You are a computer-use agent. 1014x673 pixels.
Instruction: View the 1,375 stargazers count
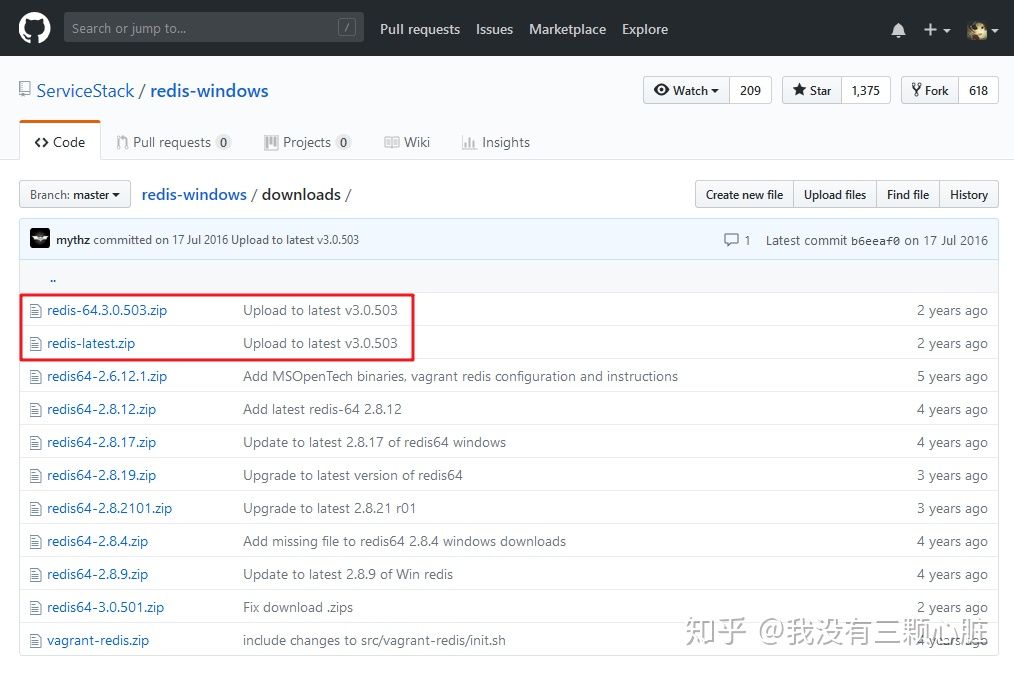pos(865,91)
